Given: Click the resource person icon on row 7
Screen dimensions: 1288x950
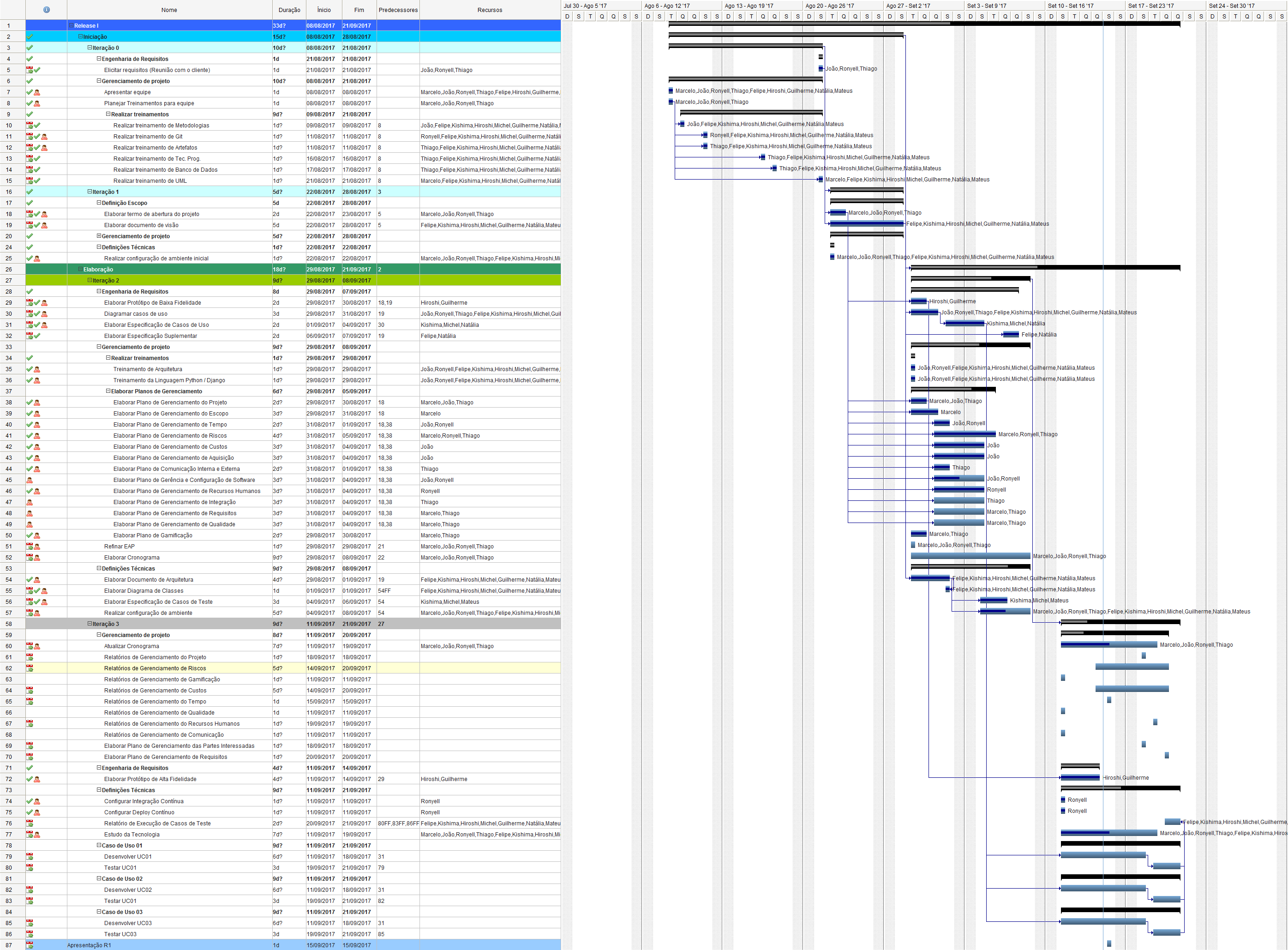Looking at the screenshot, I should [x=37, y=93].
